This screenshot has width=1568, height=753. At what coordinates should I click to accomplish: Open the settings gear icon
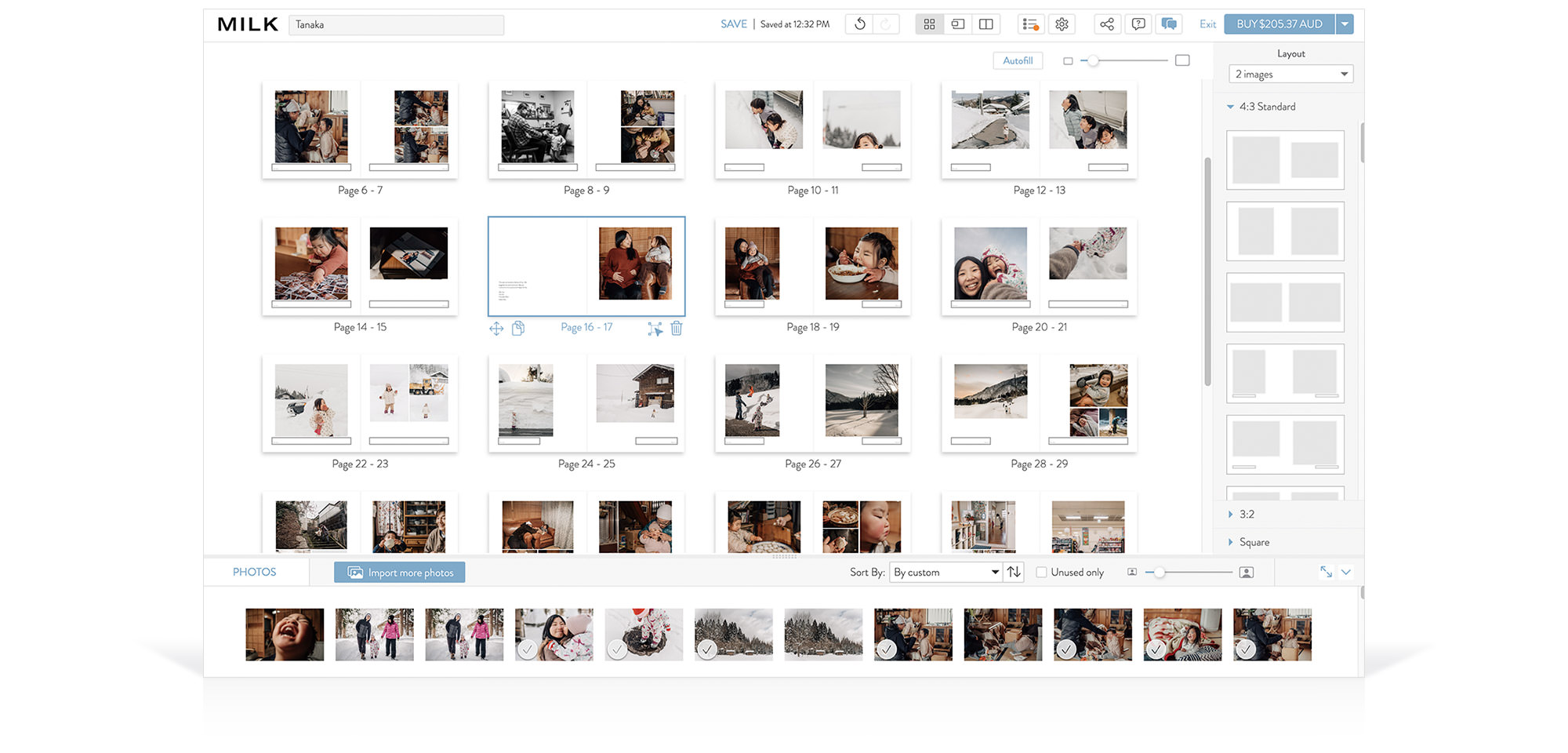[1062, 24]
